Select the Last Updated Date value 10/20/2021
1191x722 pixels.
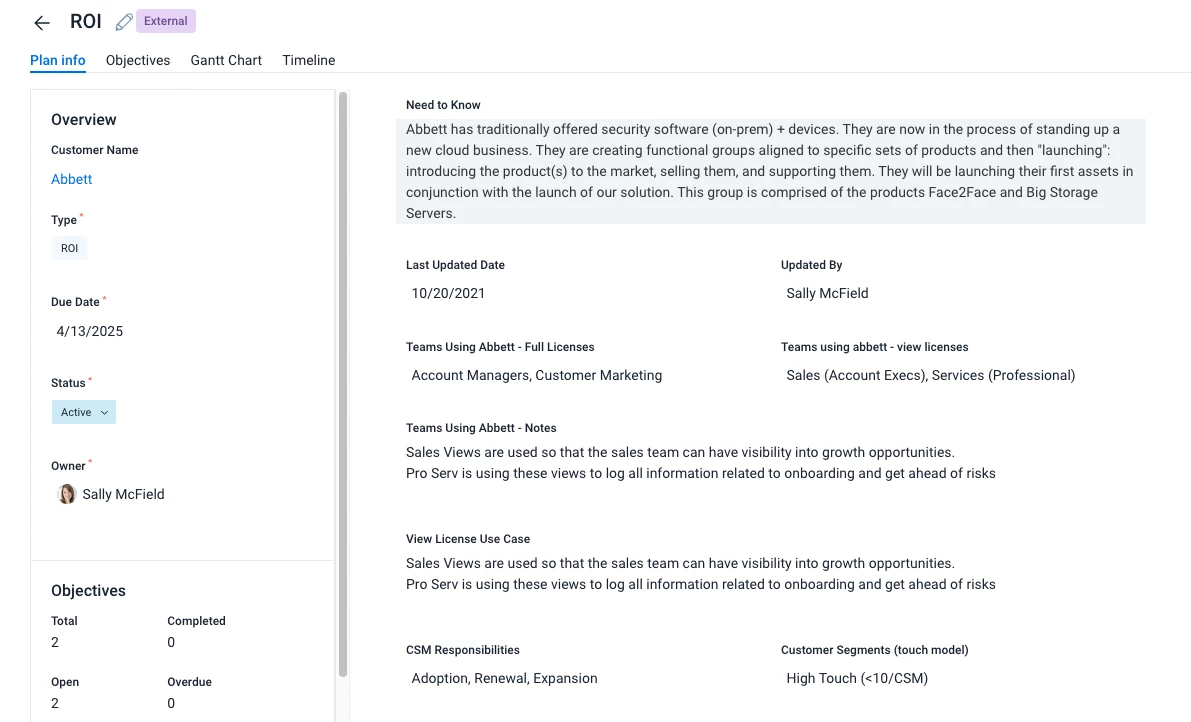(448, 293)
